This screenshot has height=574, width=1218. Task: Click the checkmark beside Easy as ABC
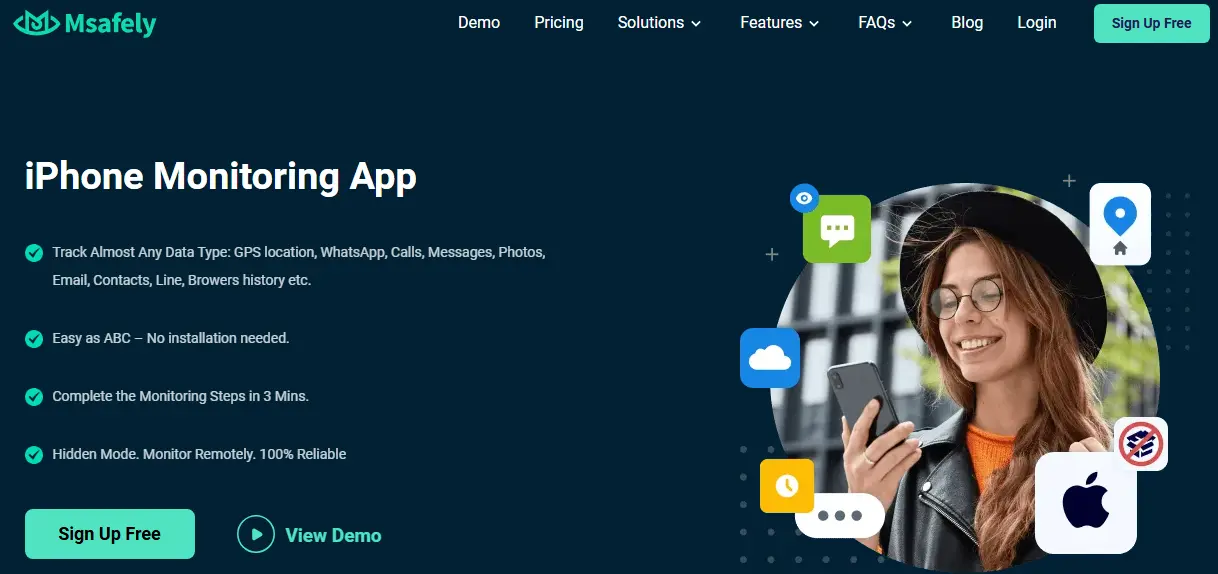click(x=34, y=339)
